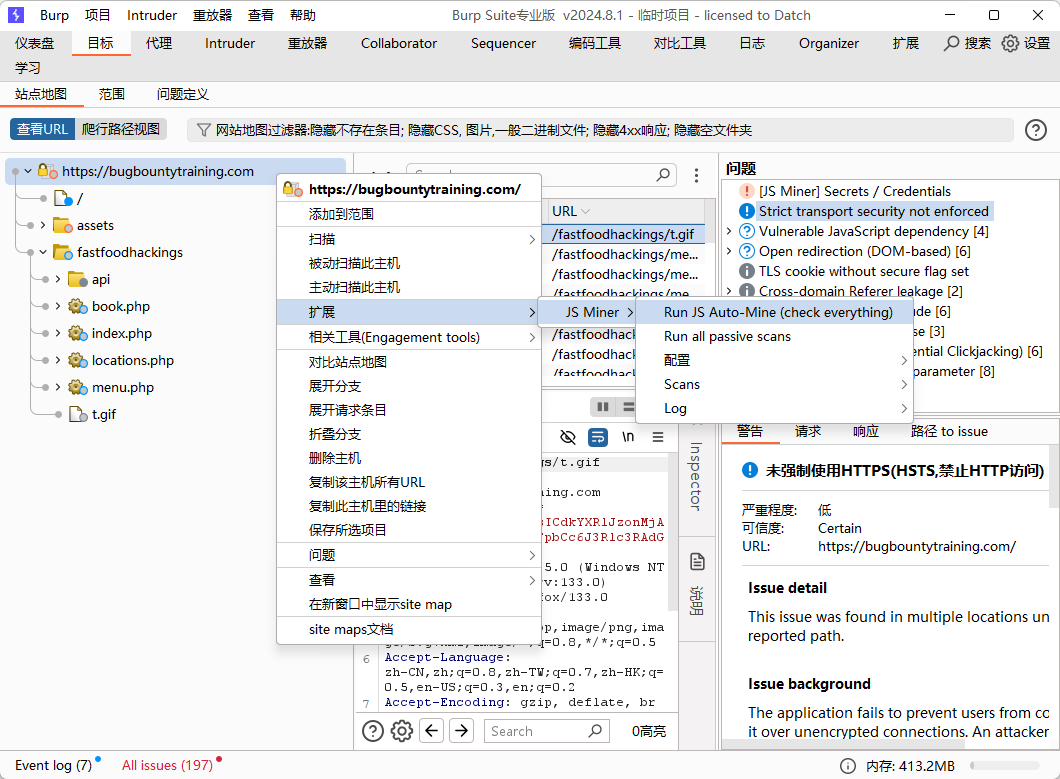Toggle hide non-printable characters eye icon
Viewport: 1060px width, 779px height.
568,438
